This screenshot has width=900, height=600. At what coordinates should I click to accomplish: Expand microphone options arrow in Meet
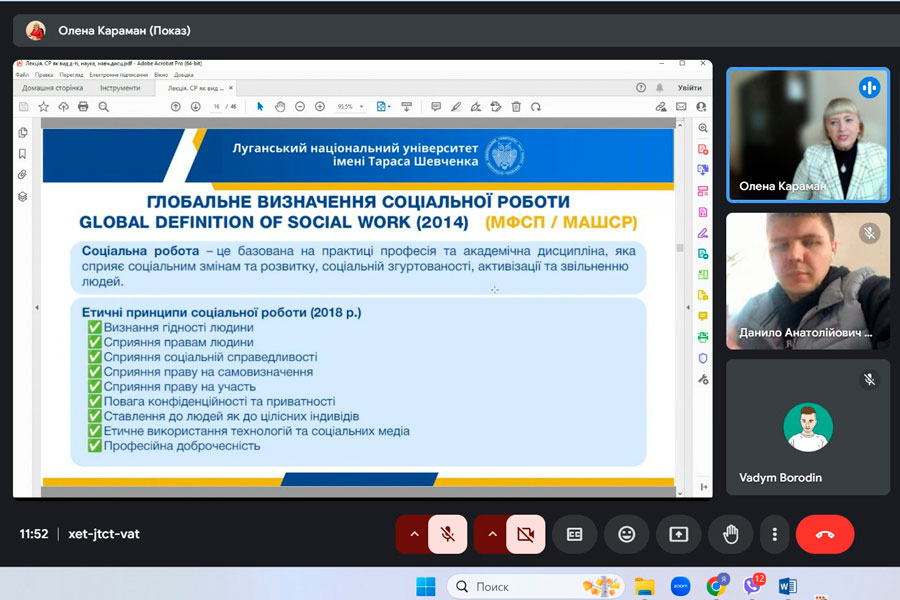click(x=414, y=535)
